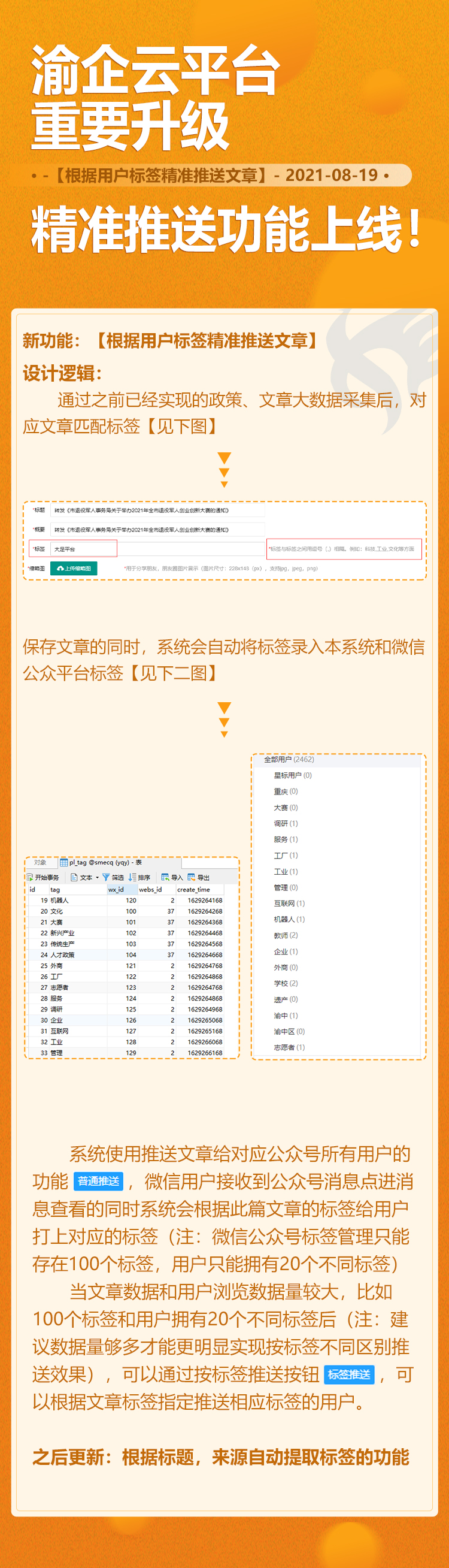The image size is (449, 1568).
Task: Click the blue 标签推送 button
Action: pyautogui.click(x=349, y=1374)
